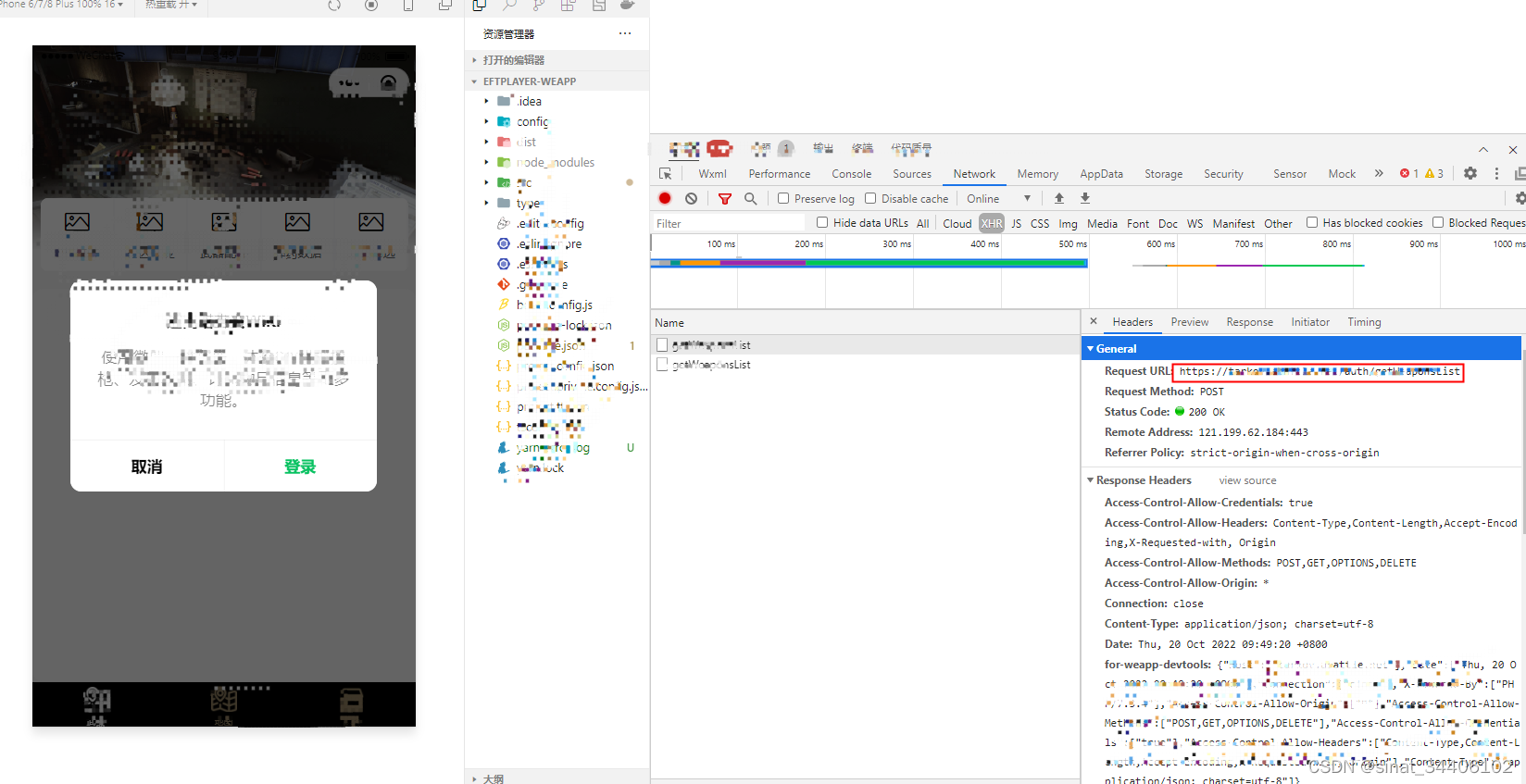Image resolution: width=1526 pixels, height=784 pixels.
Task: Enable Preserve log checkbox
Action: tap(783, 198)
